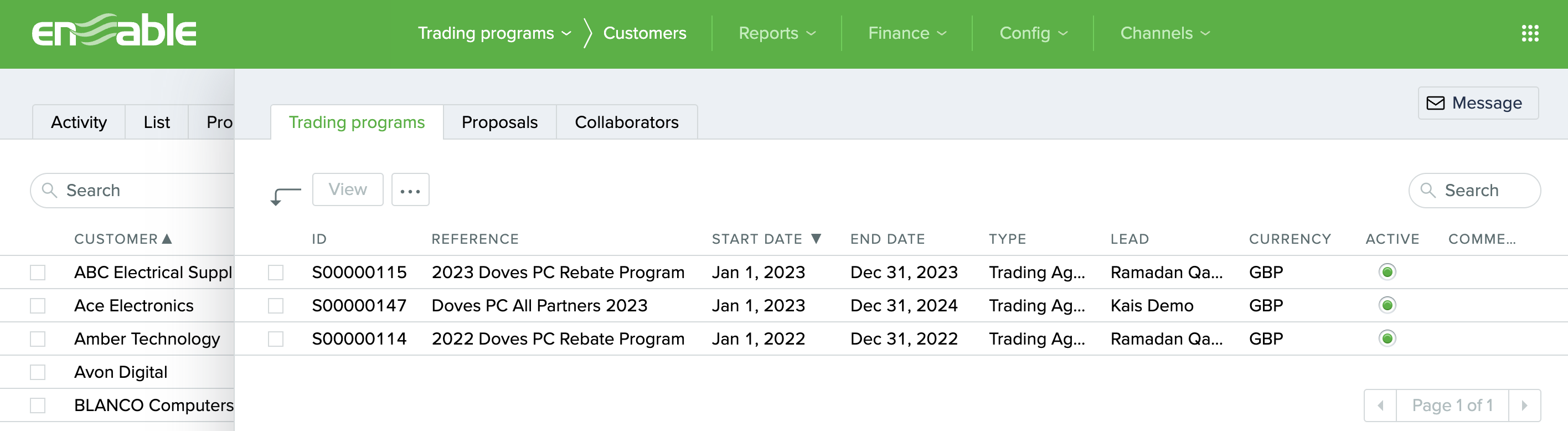Open Doves PC All Partners 2023
Screen dimensions: 1568x431
click(539, 306)
